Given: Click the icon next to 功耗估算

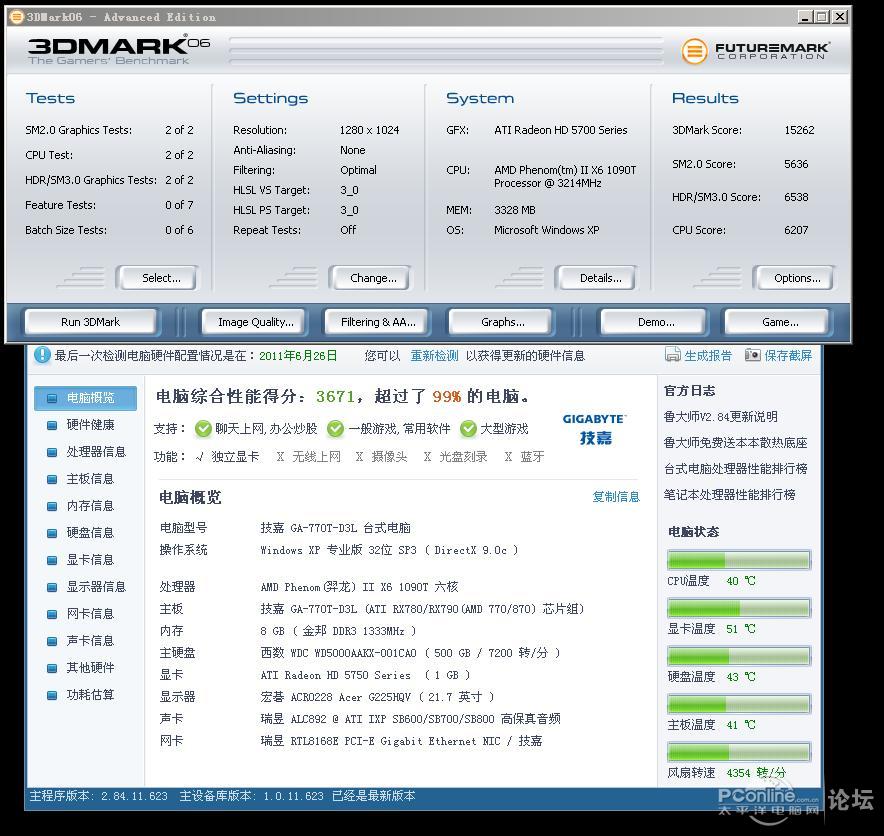Looking at the screenshot, I should pyautogui.click(x=52, y=695).
